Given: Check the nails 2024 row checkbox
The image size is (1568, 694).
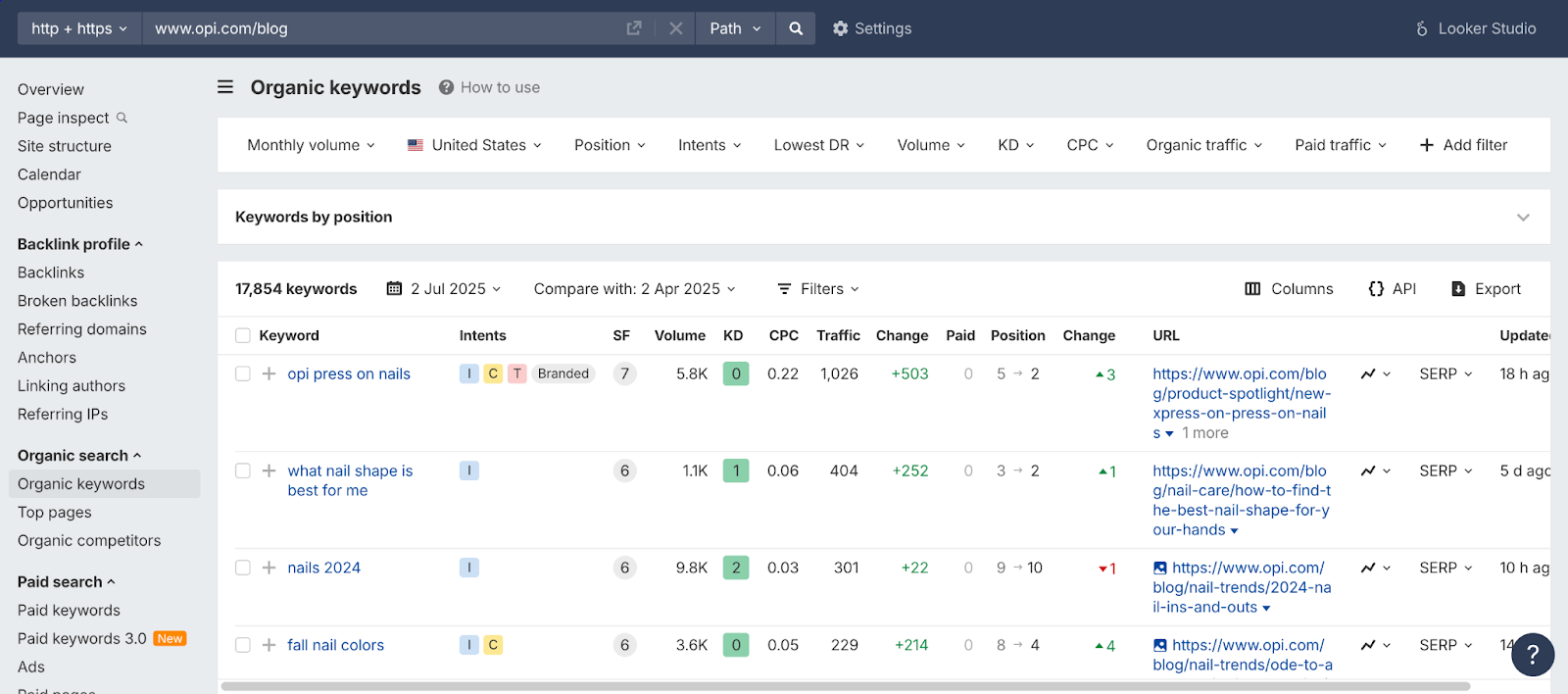Looking at the screenshot, I should [x=243, y=568].
